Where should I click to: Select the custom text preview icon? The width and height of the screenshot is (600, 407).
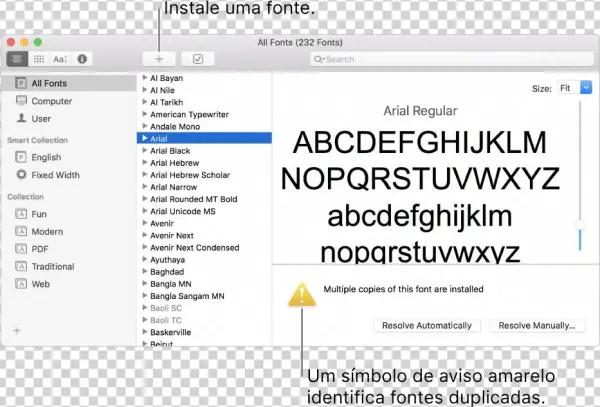point(61,59)
